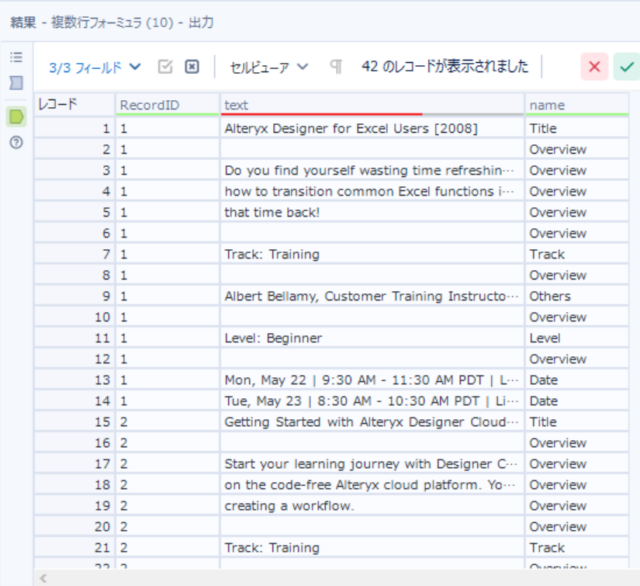Select the name cell Level in row 11
640x586 pixels.
577,338
